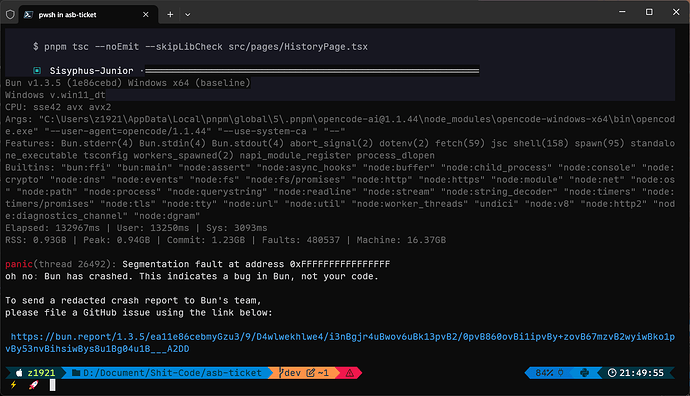Maximize the terminal window

click(649, 12)
